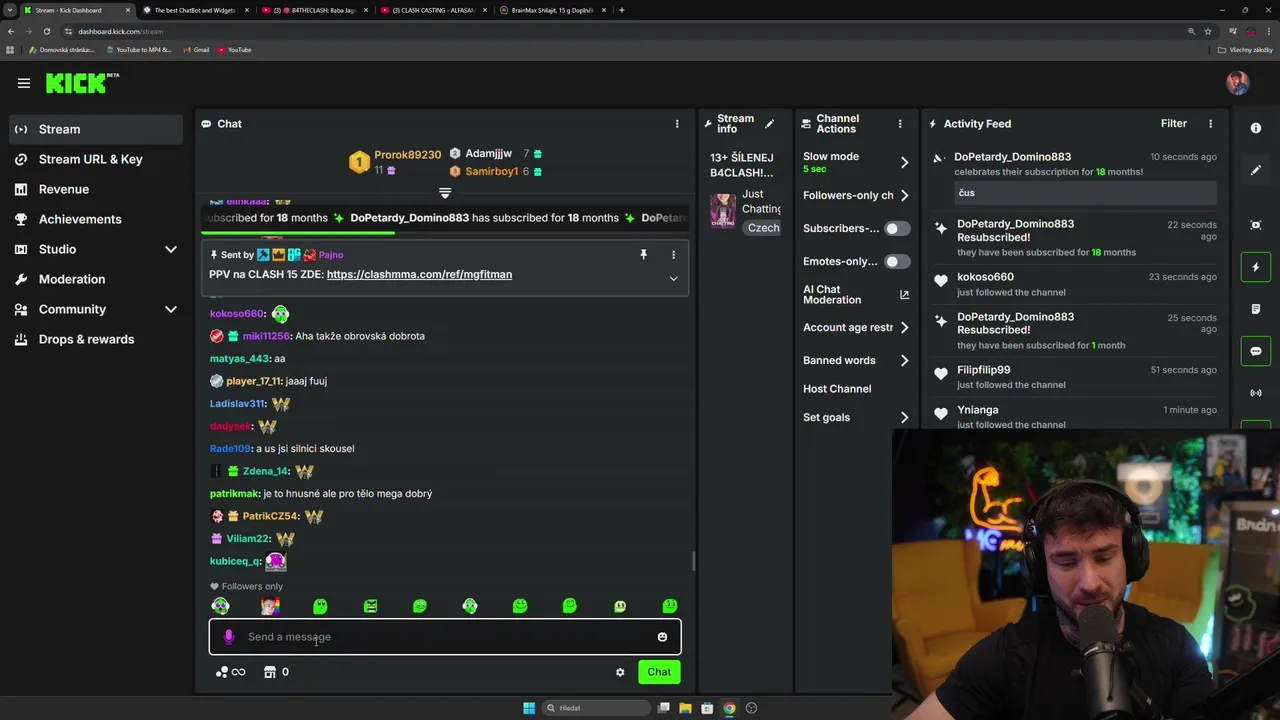Open chat settings gear icon
1280x720 pixels.
pyautogui.click(x=620, y=672)
